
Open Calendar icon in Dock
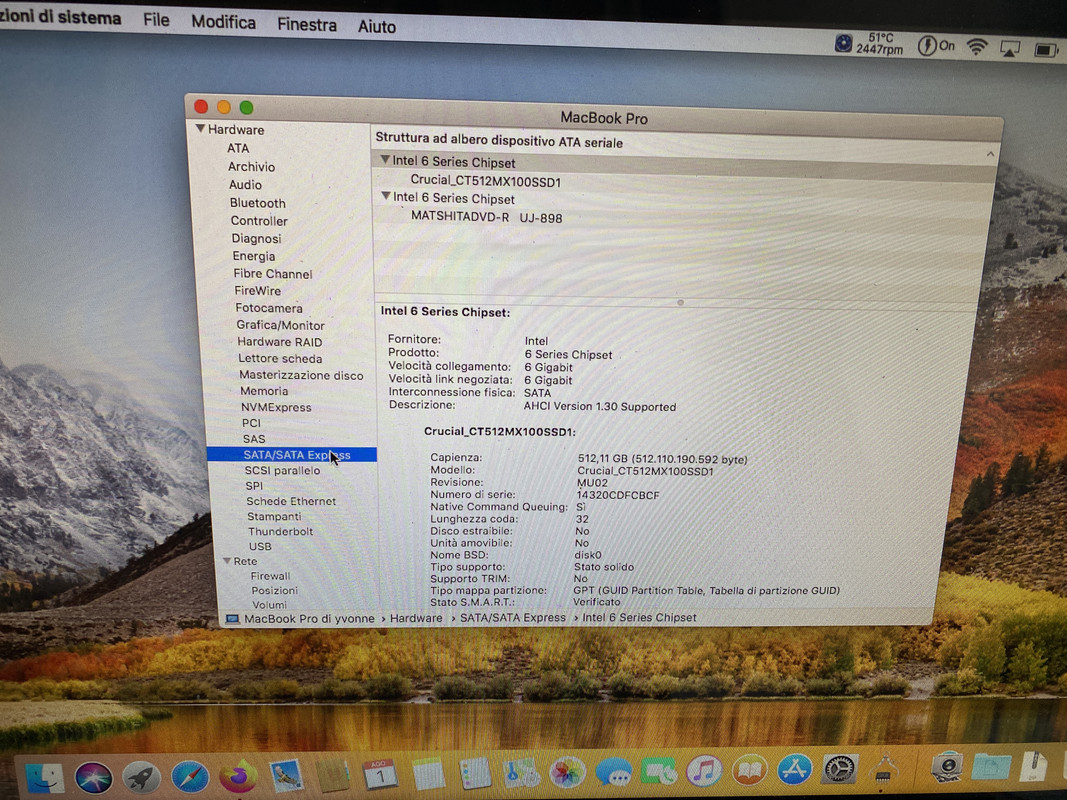[x=380, y=775]
